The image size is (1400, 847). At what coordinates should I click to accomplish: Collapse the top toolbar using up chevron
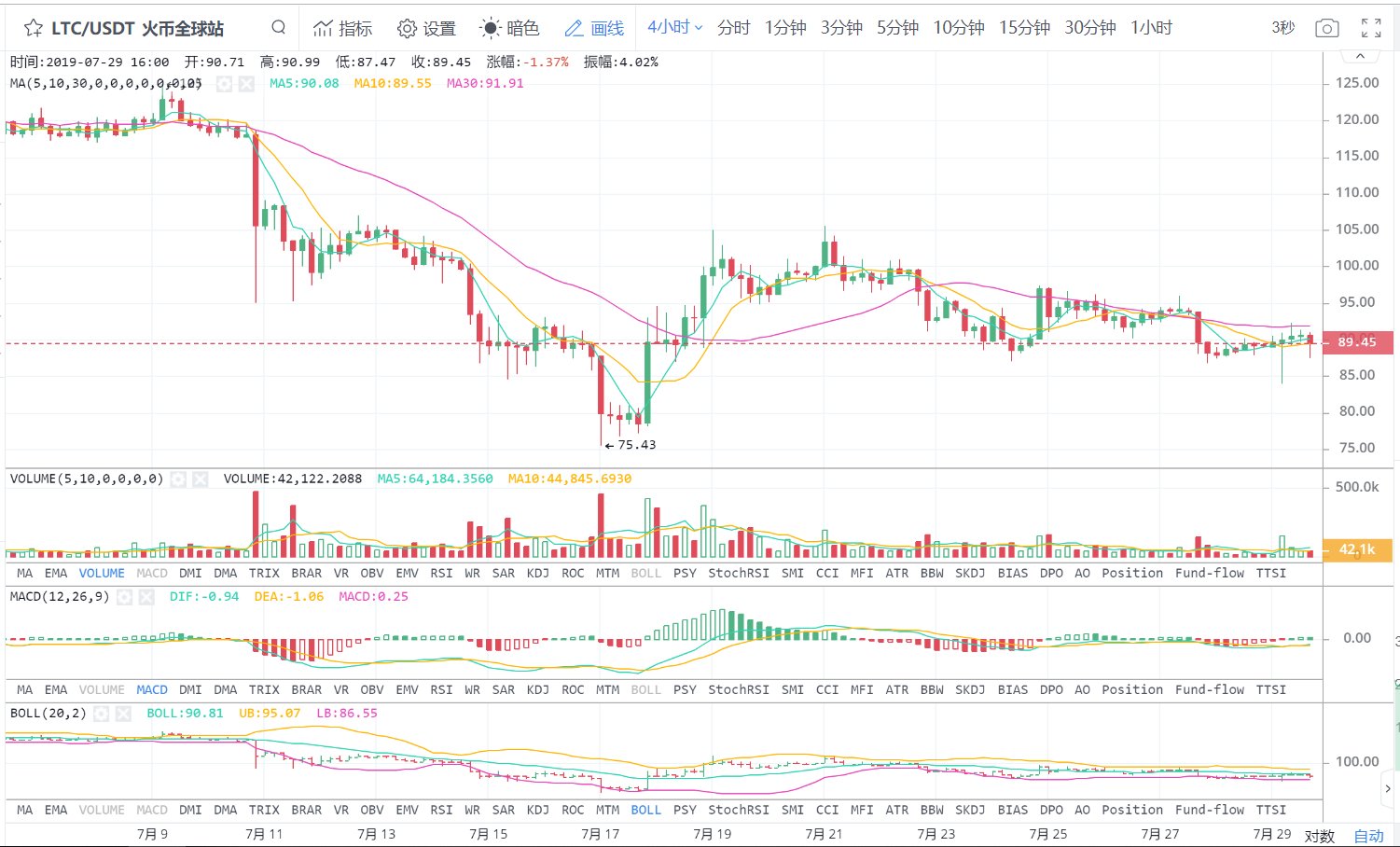(1360, 57)
